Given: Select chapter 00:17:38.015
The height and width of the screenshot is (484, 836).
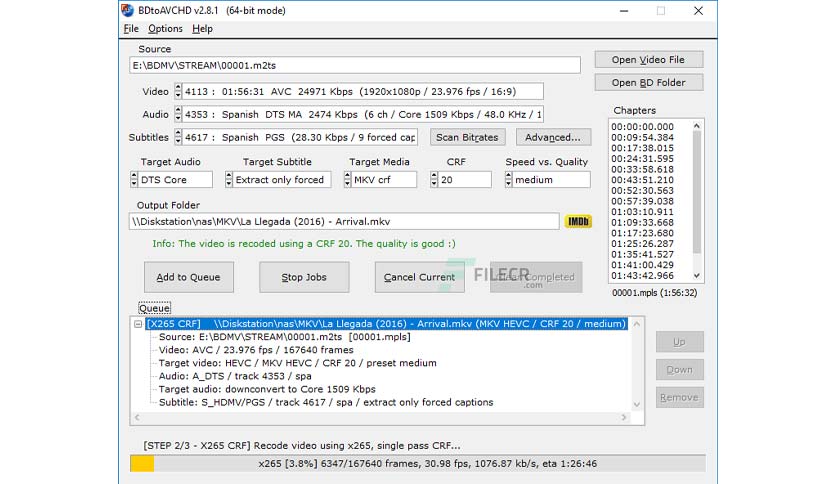Looking at the screenshot, I should [642, 148].
